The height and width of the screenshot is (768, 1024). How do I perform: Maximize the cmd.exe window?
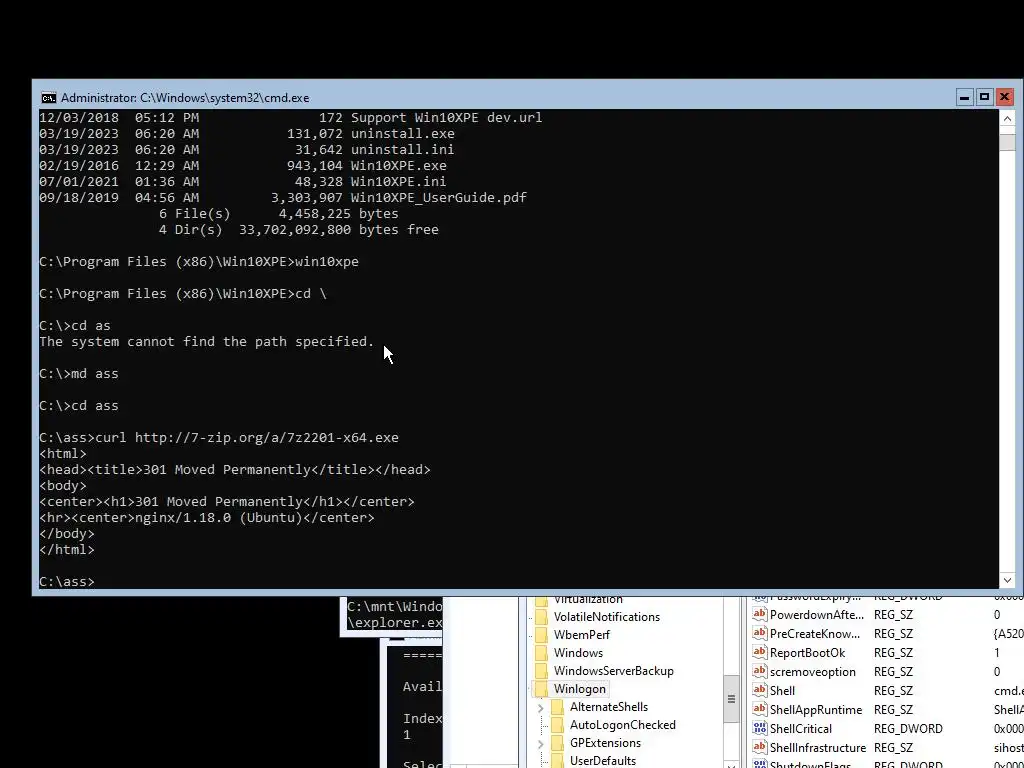click(x=984, y=97)
